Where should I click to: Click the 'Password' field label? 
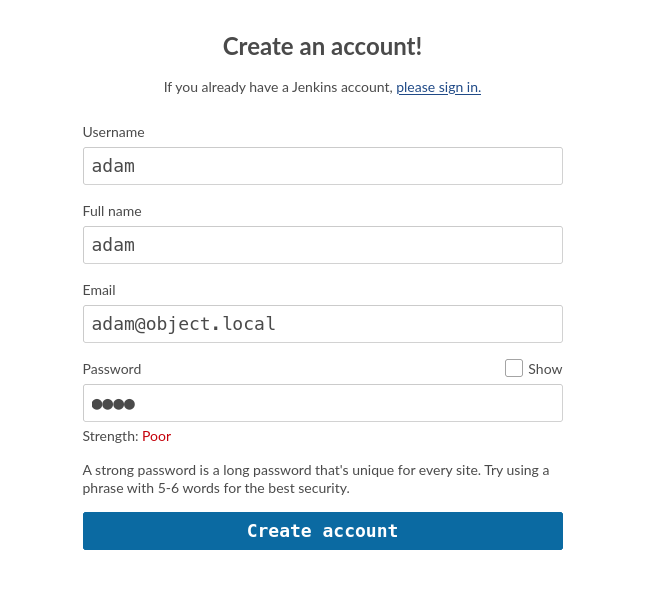point(112,369)
